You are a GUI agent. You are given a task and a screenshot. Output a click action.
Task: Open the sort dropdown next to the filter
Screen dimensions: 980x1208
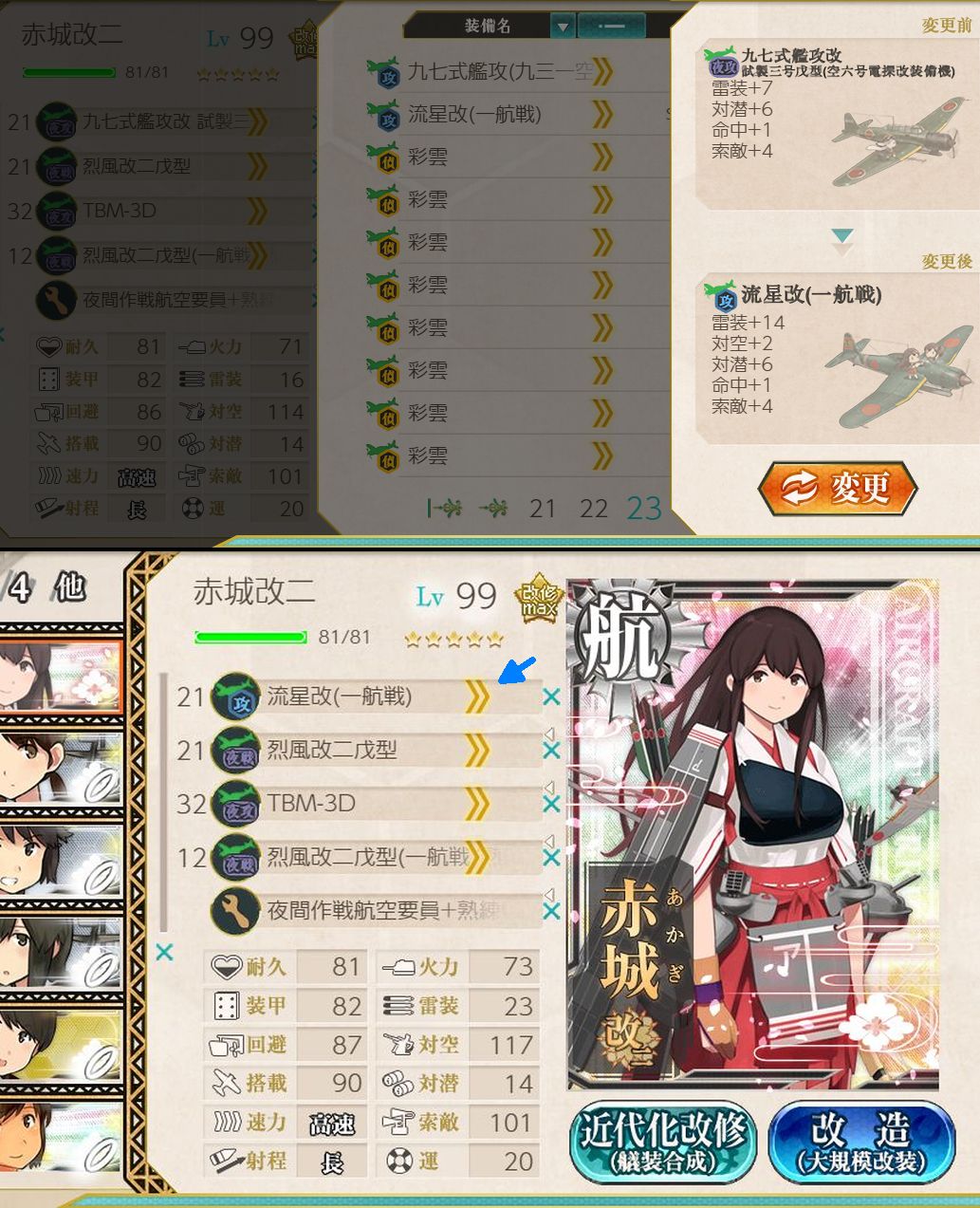(x=612, y=27)
